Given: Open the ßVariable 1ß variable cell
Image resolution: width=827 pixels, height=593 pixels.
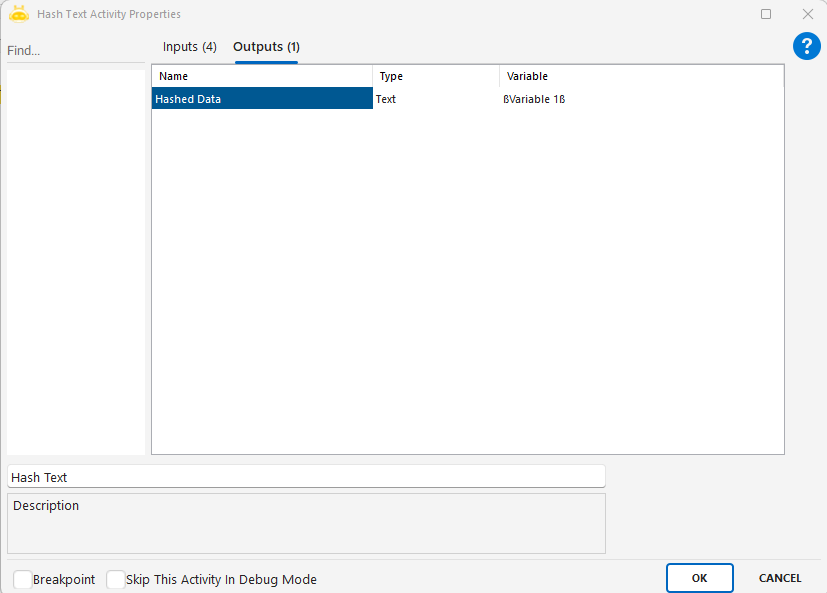Looking at the screenshot, I should [640, 99].
